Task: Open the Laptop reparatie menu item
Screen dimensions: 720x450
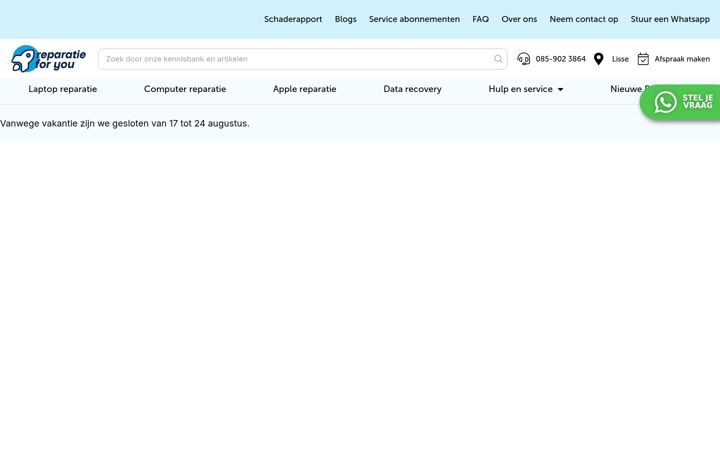Action: (x=62, y=89)
